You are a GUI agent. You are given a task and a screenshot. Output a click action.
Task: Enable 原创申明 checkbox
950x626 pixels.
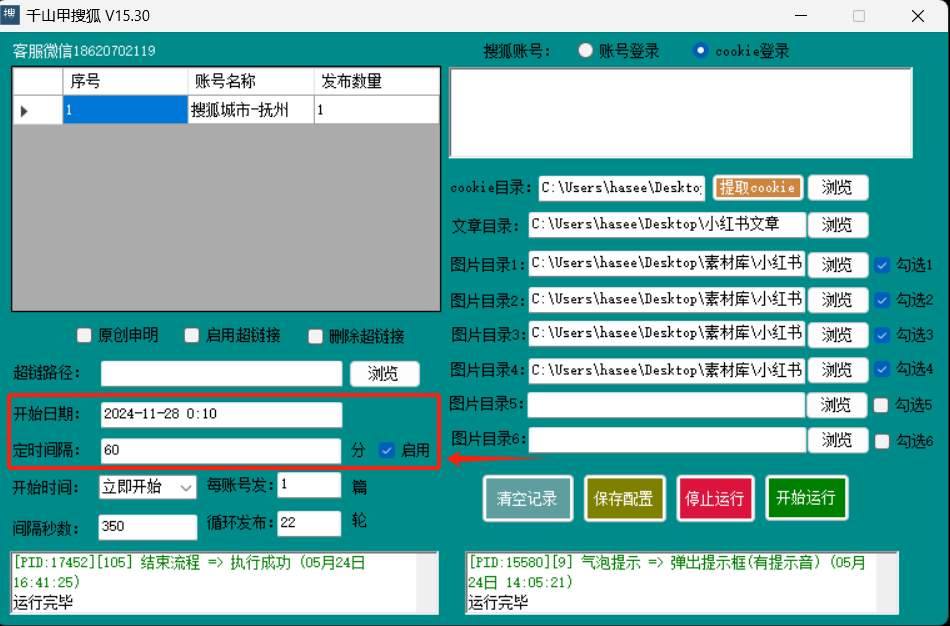click(84, 335)
